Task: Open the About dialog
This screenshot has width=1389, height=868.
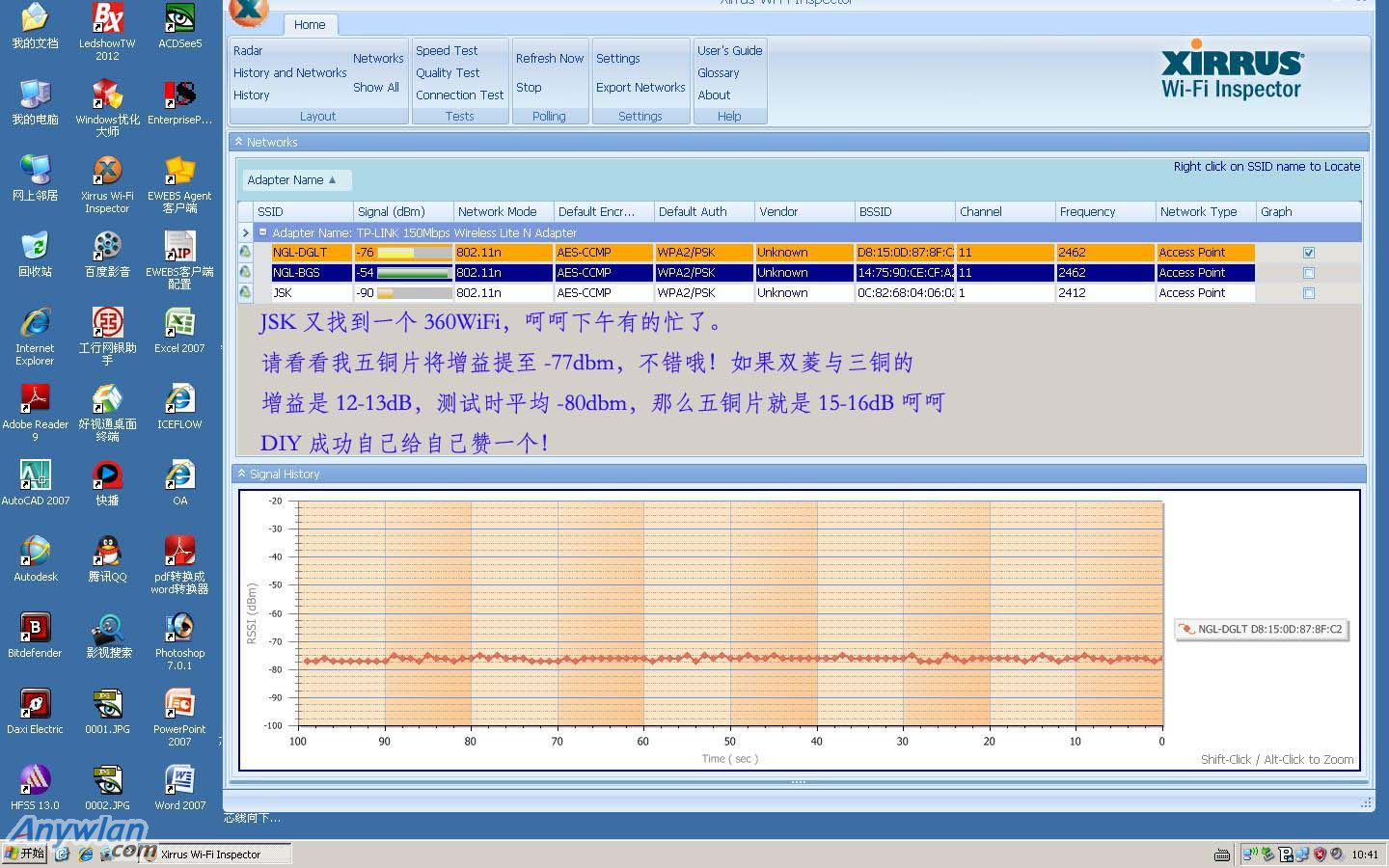Action: pyautogui.click(x=715, y=95)
